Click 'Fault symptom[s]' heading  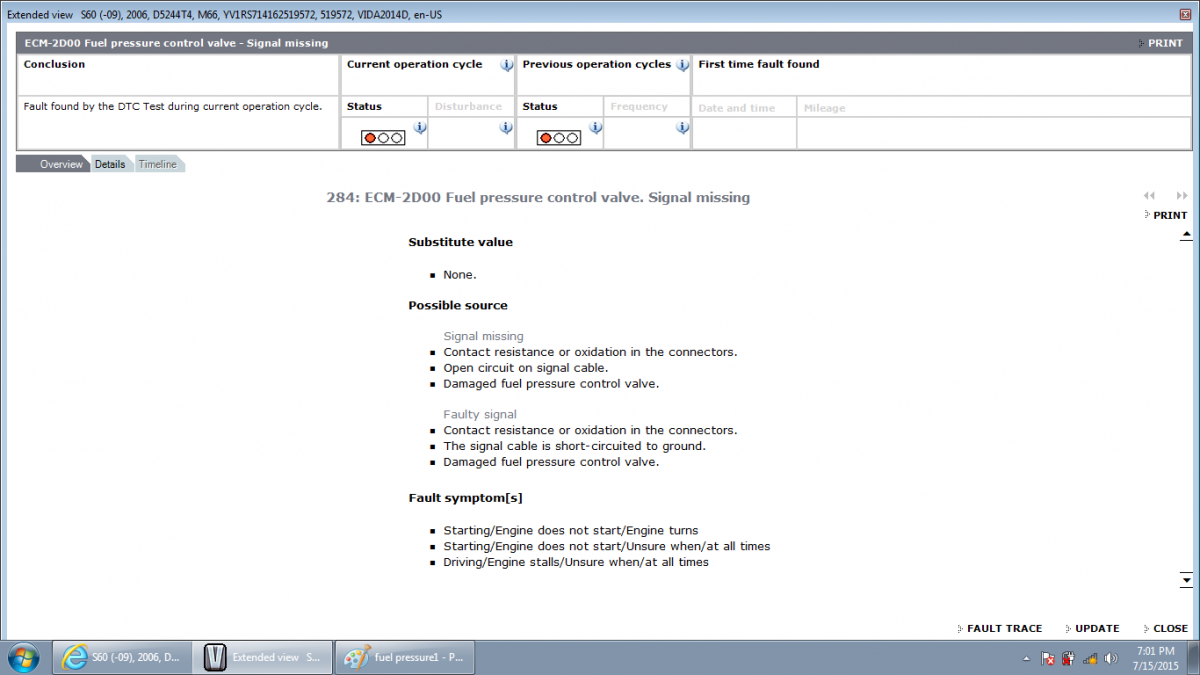click(466, 497)
